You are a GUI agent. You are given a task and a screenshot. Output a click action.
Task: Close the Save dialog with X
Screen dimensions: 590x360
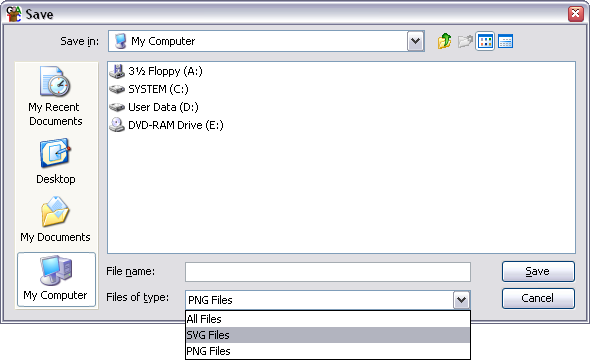tap(576, 14)
